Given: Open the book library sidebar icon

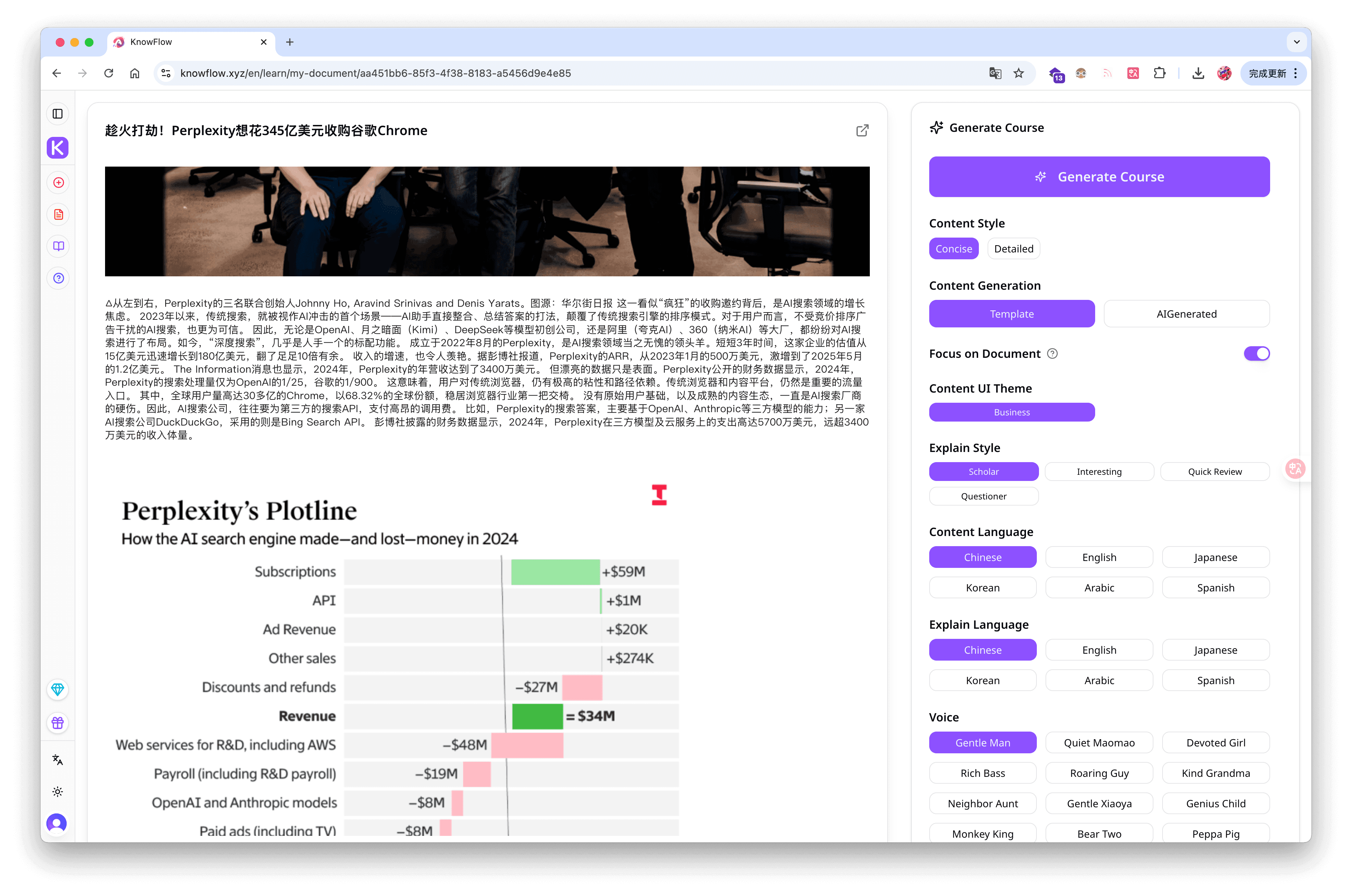Looking at the screenshot, I should (x=58, y=246).
